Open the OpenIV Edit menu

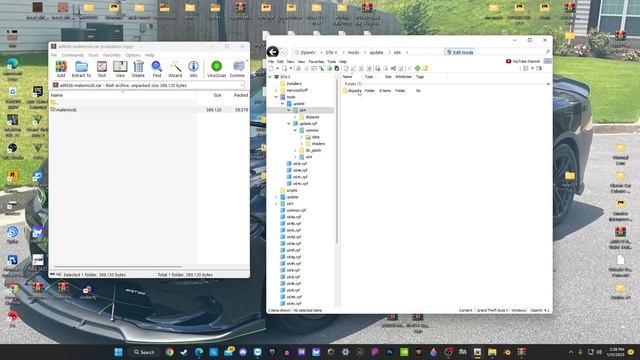tap(280, 62)
